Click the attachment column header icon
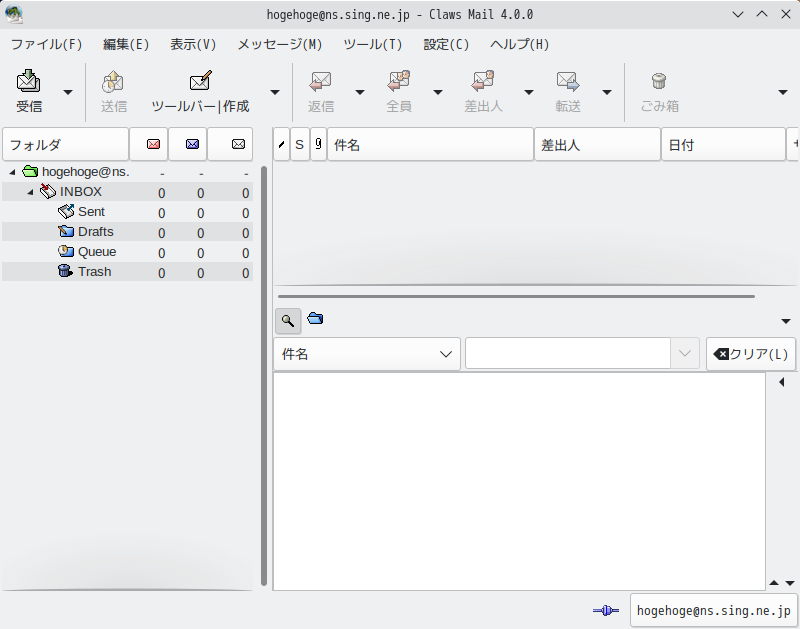Viewport: 800px width, 629px height. 318,144
